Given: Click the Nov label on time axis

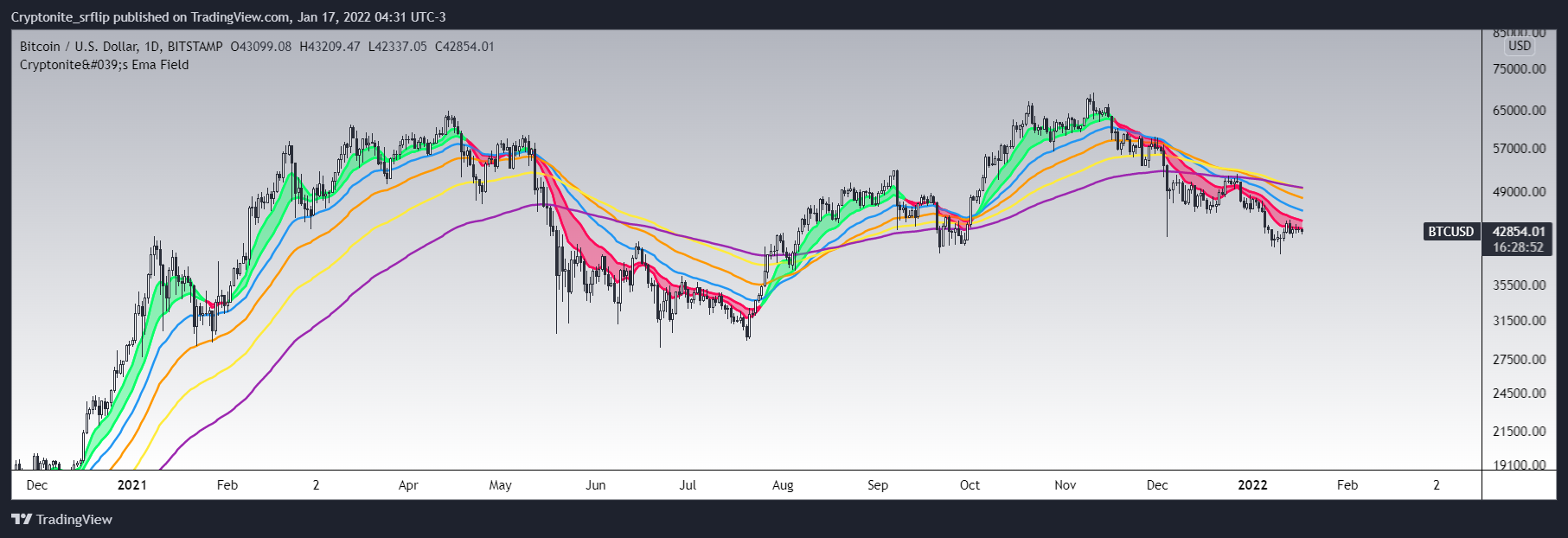Looking at the screenshot, I should [1066, 485].
